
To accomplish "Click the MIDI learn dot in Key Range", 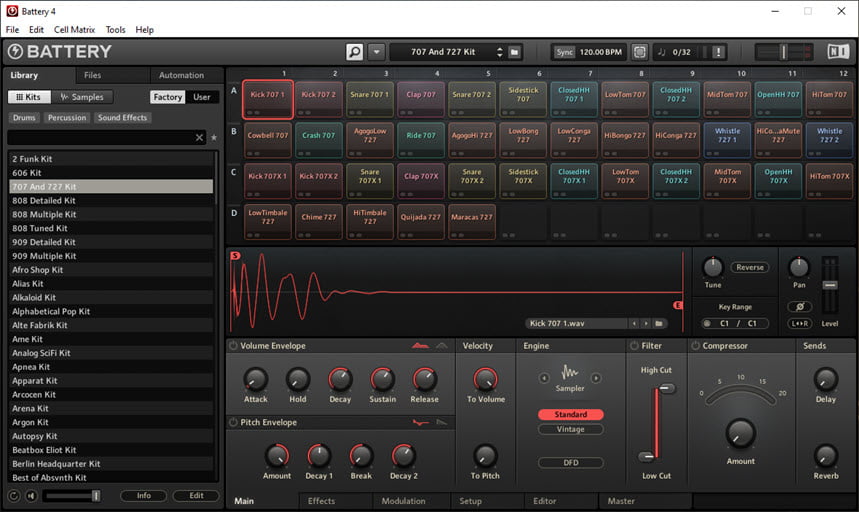I will 707,324.
